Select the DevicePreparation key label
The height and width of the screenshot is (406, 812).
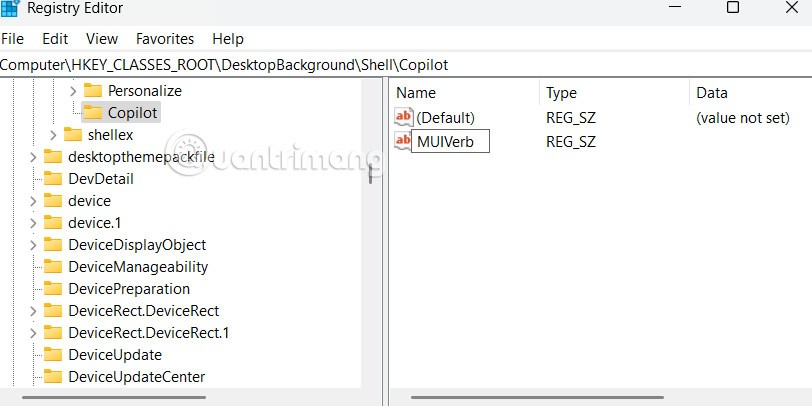(129, 288)
